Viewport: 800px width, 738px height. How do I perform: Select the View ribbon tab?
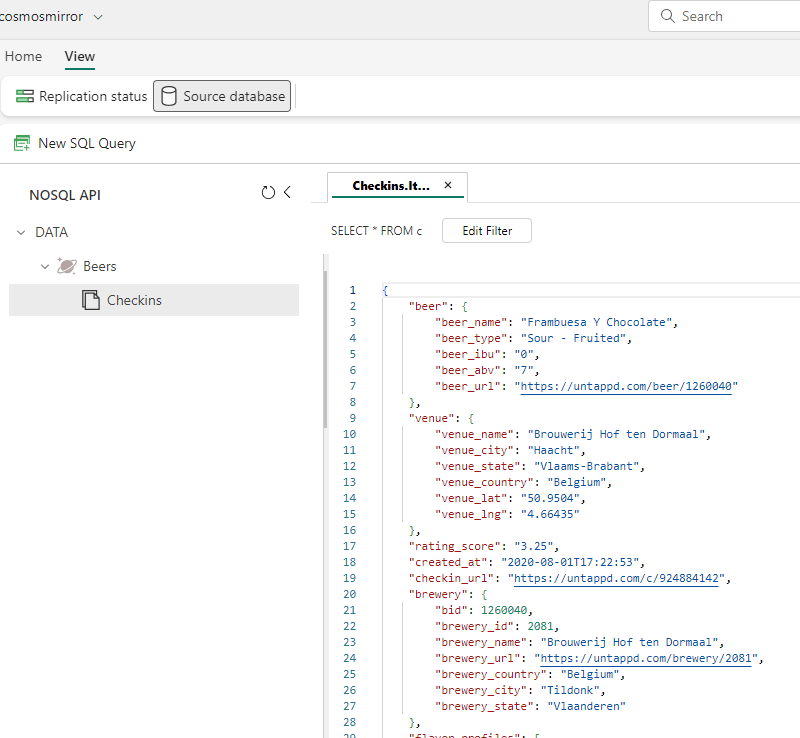[x=80, y=57]
